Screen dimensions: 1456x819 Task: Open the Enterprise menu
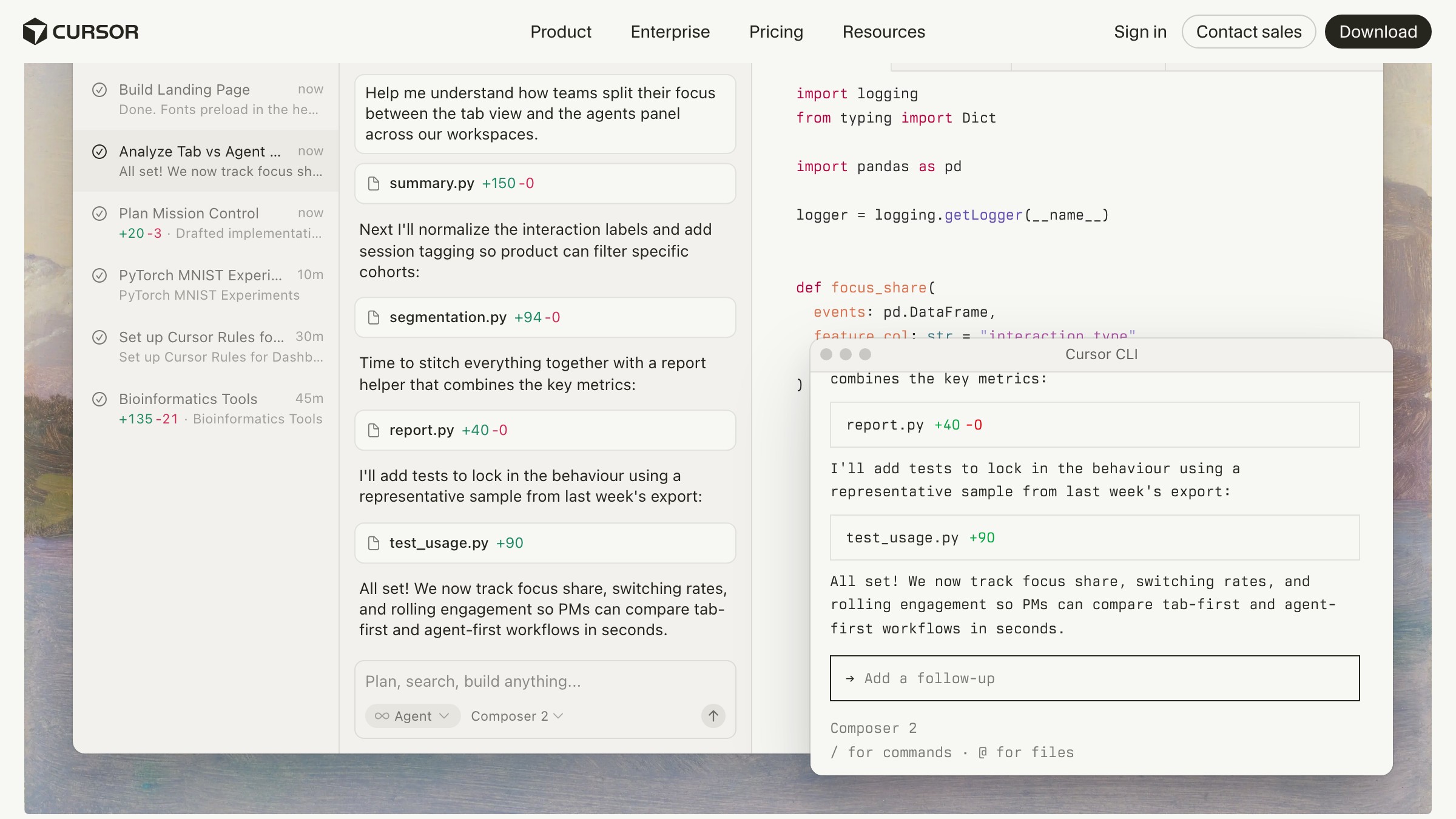click(x=670, y=32)
